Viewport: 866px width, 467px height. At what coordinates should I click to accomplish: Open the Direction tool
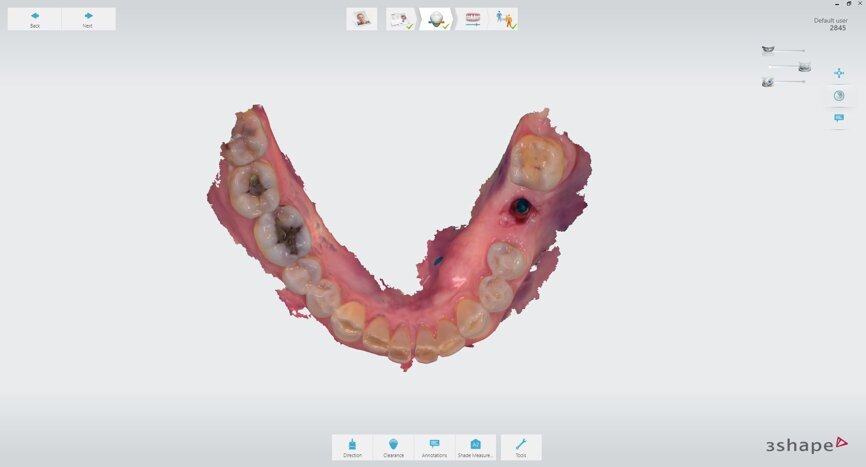(x=352, y=447)
